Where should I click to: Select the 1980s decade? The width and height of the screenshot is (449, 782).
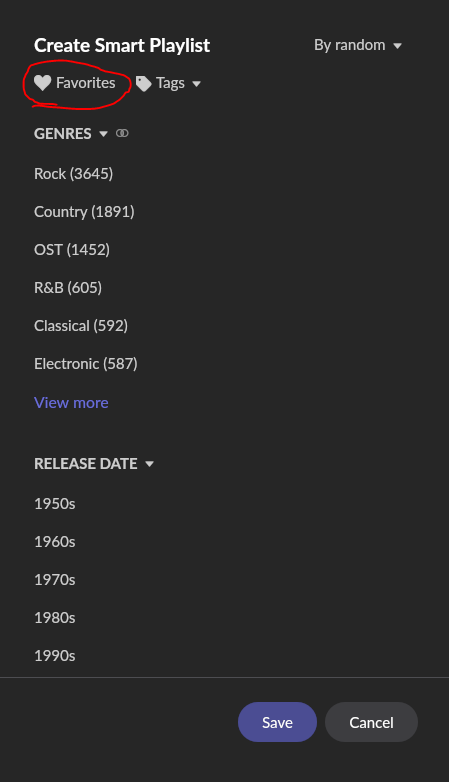point(55,617)
